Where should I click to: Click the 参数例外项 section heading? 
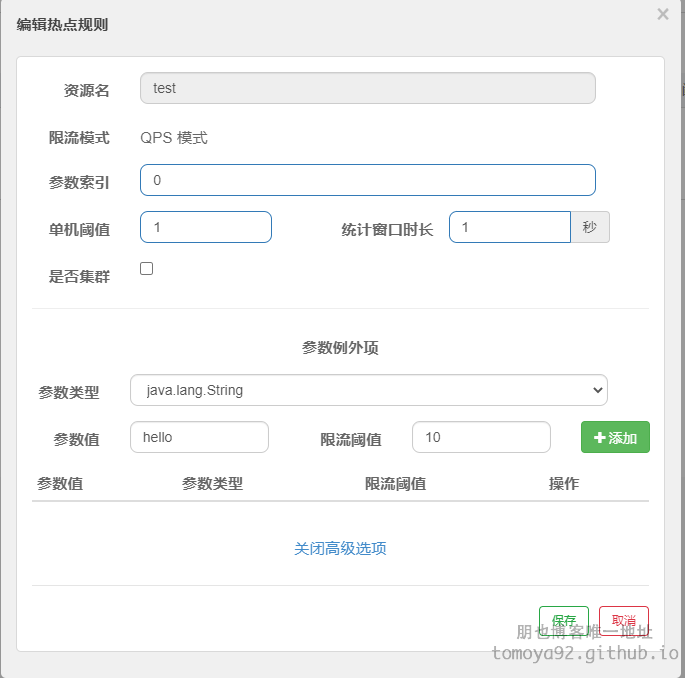point(340,348)
